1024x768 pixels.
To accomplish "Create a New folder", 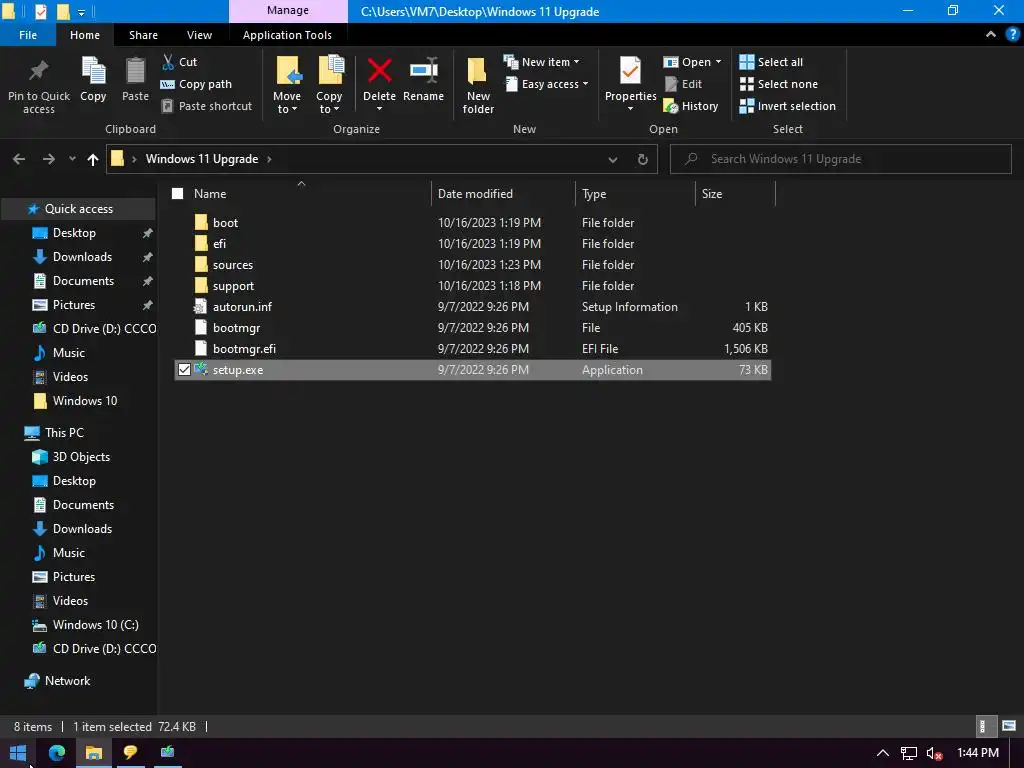I will click(478, 85).
